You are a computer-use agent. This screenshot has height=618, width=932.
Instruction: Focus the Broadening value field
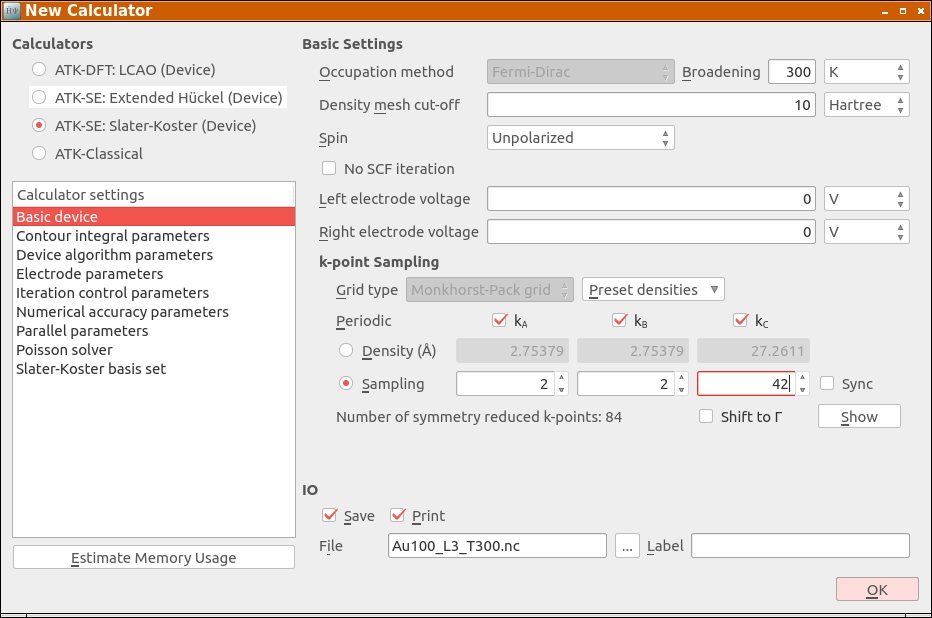pyautogui.click(x=792, y=72)
